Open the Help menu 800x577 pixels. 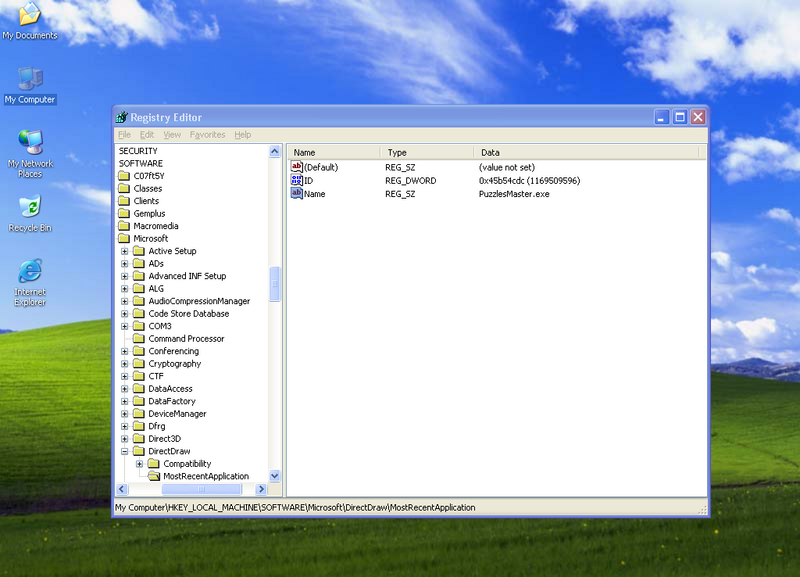pos(243,135)
